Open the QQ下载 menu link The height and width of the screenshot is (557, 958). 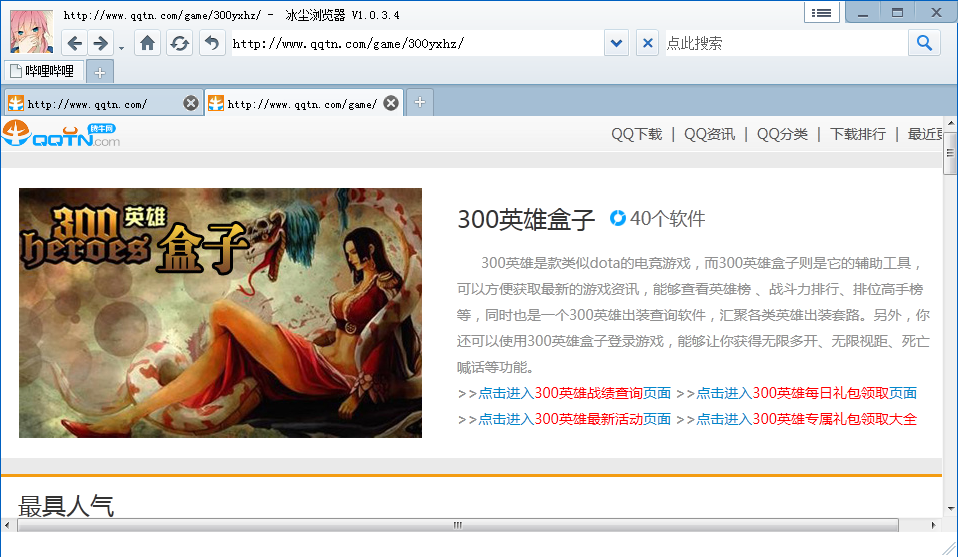(637, 134)
